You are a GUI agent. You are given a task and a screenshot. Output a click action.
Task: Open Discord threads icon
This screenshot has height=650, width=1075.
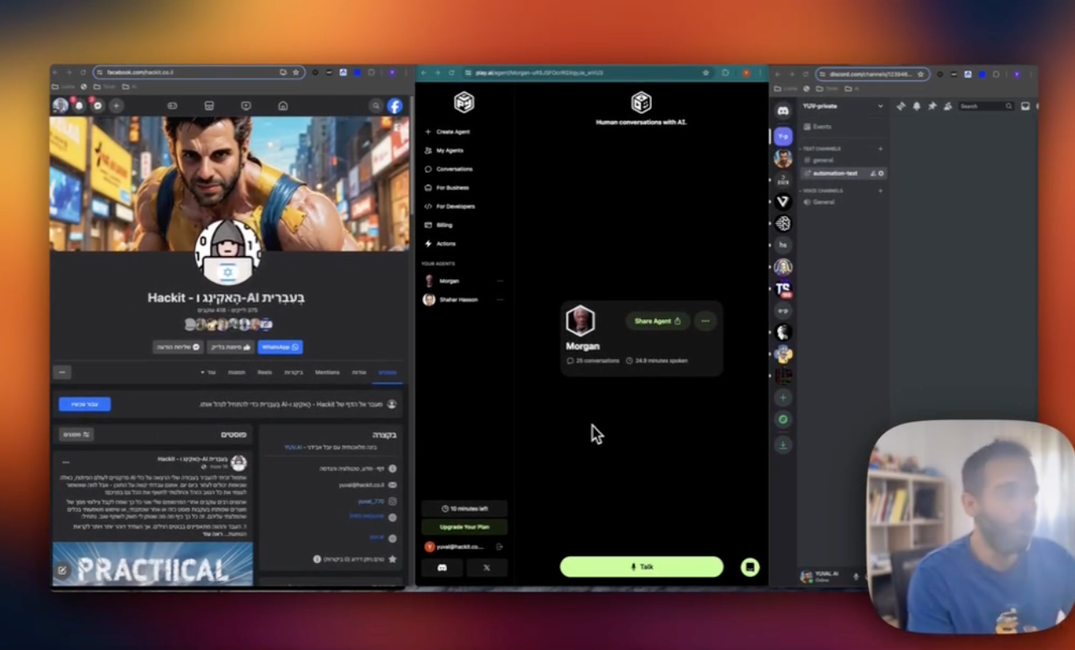[x=901, y=106]
